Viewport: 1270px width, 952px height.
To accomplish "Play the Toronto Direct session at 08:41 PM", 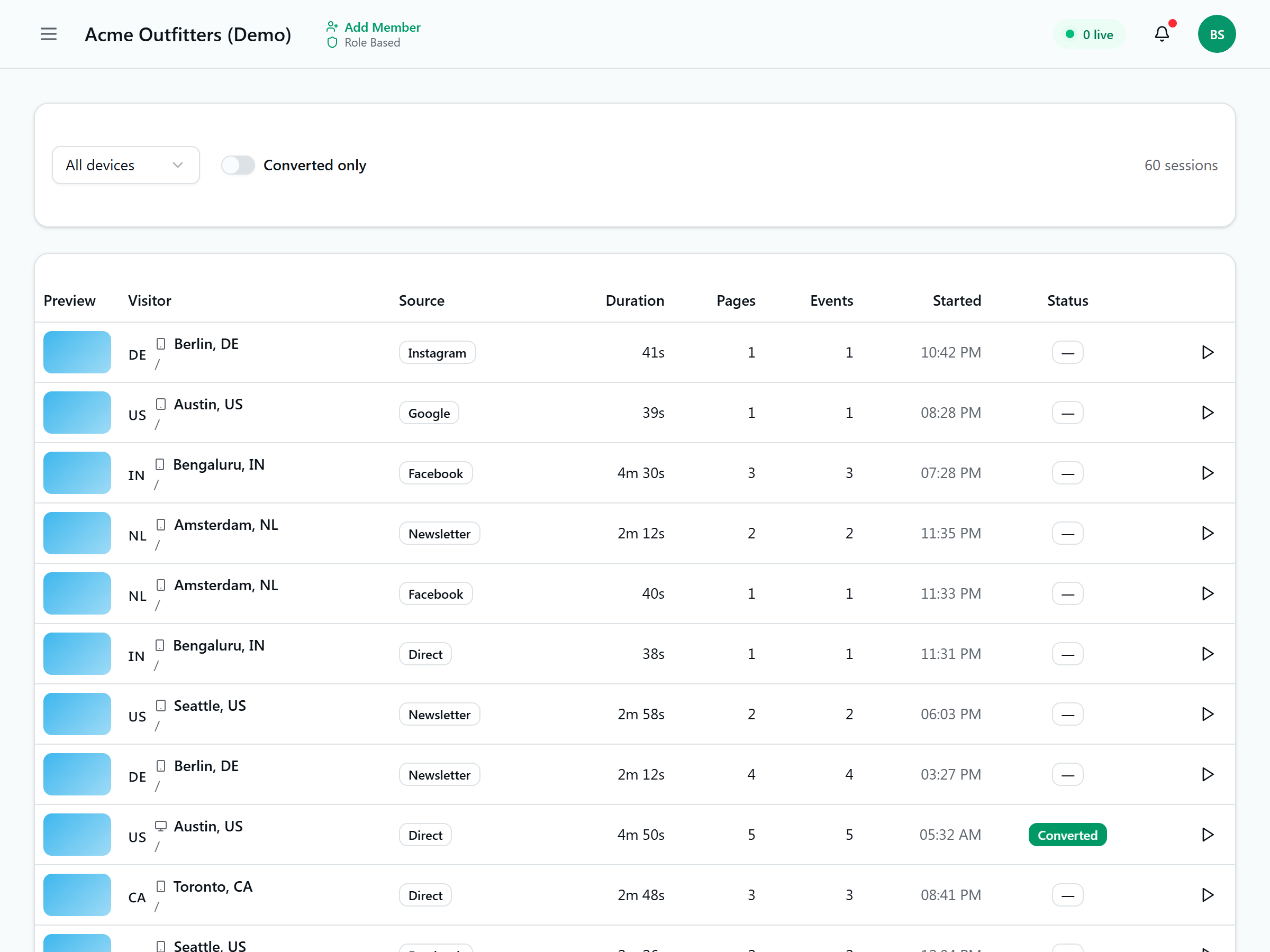I will point(1208,895).
